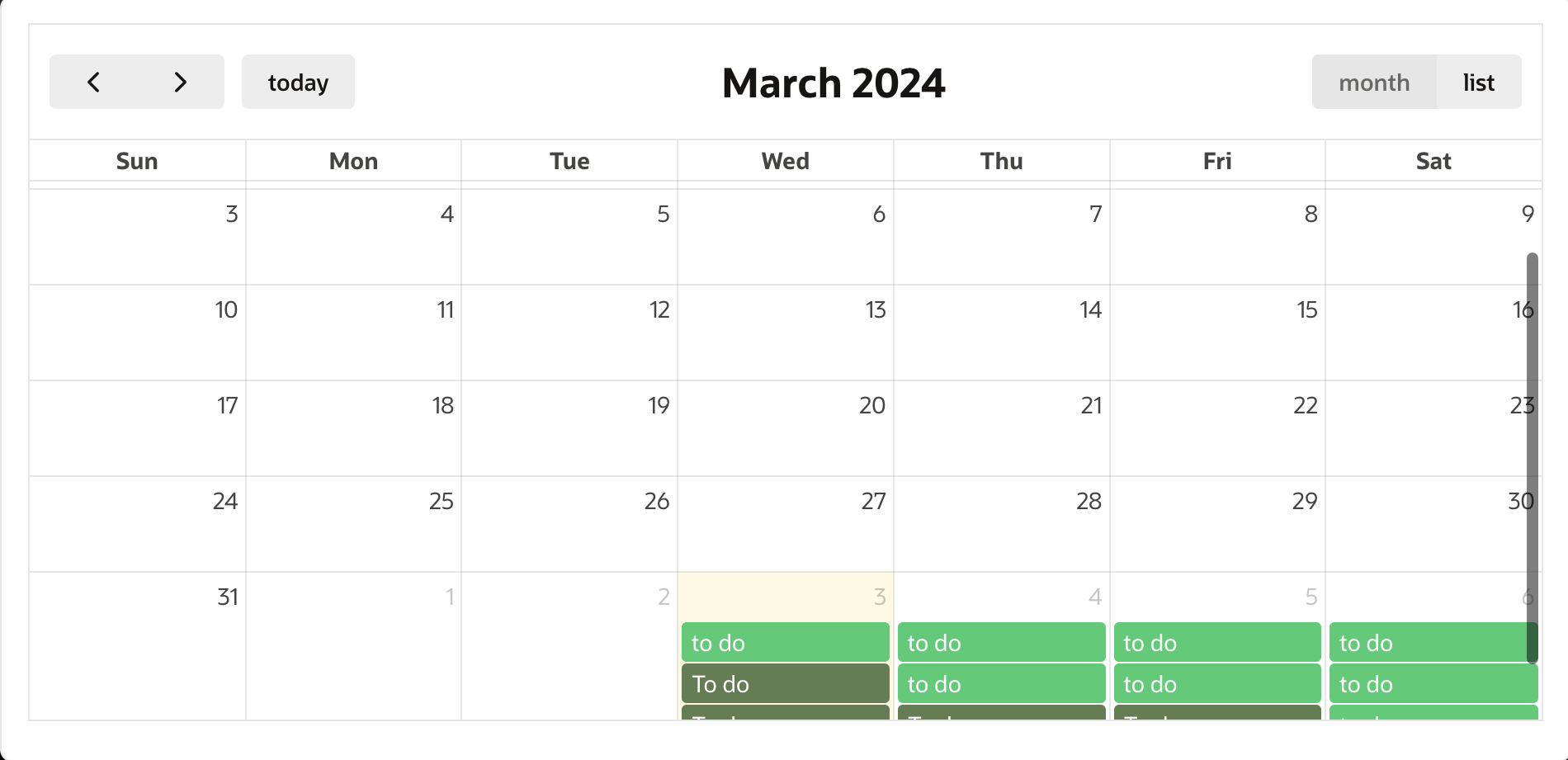Select day number 31 in the calendar

point(227,597)
